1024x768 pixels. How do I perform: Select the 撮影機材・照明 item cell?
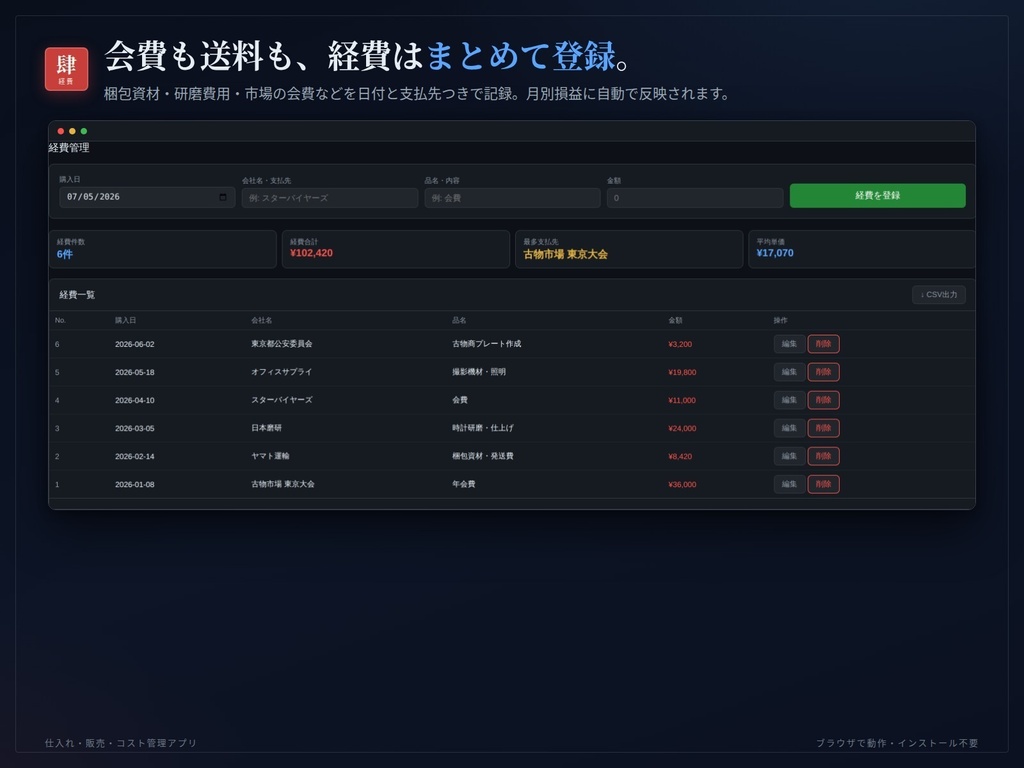(x=479, y=372)
